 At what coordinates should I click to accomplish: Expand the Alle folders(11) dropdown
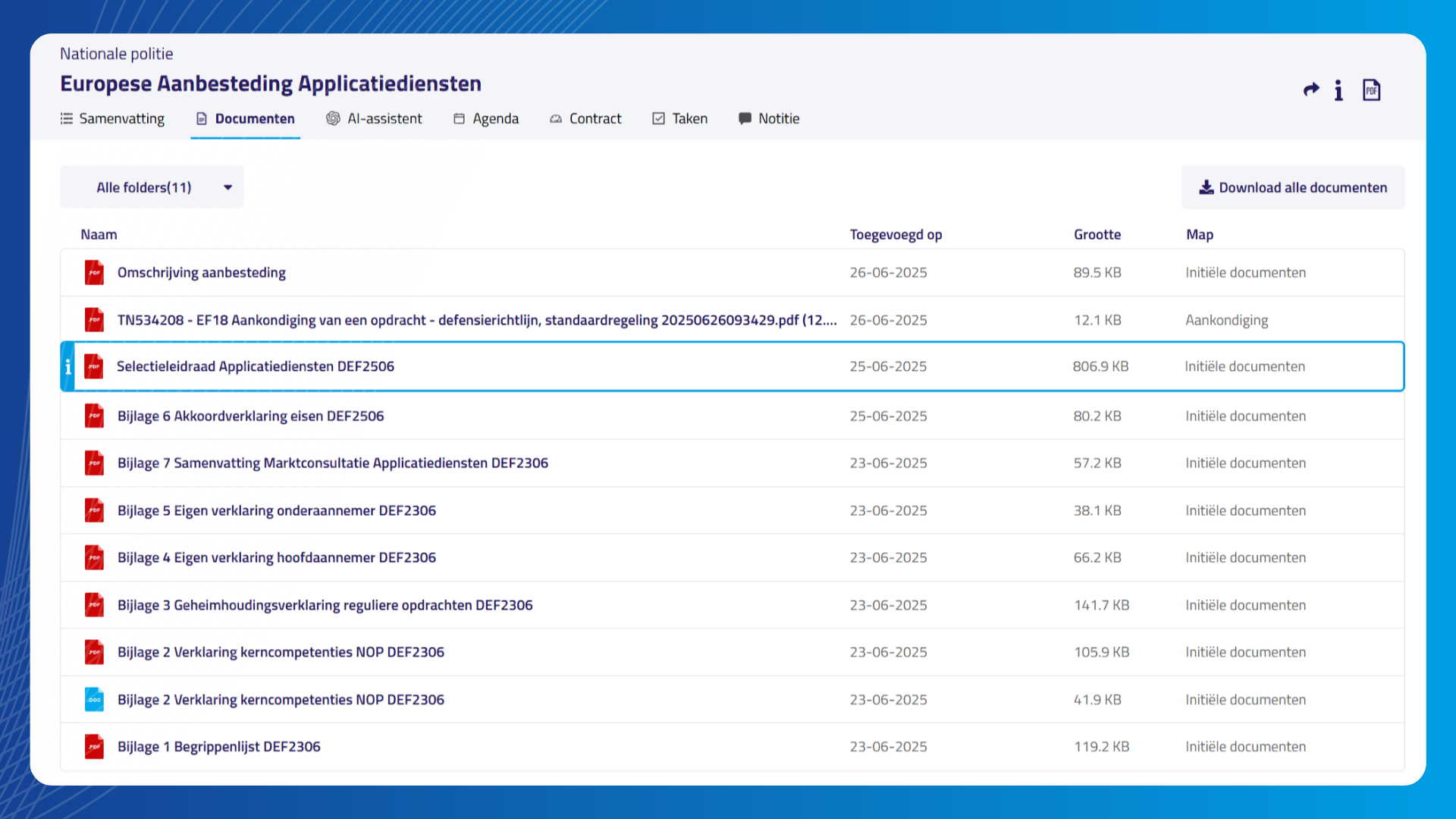click(152, 187)
